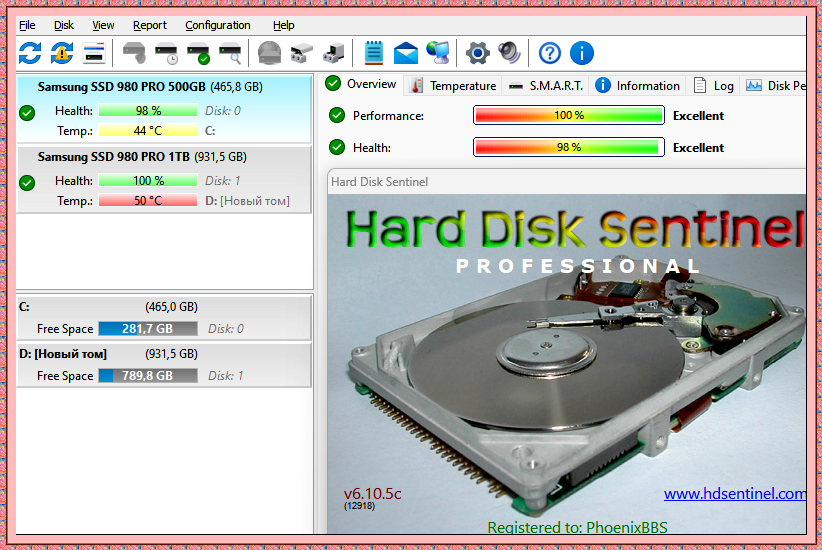
Task: Click the round gray hard disk icon
Action: click(269, 53)
